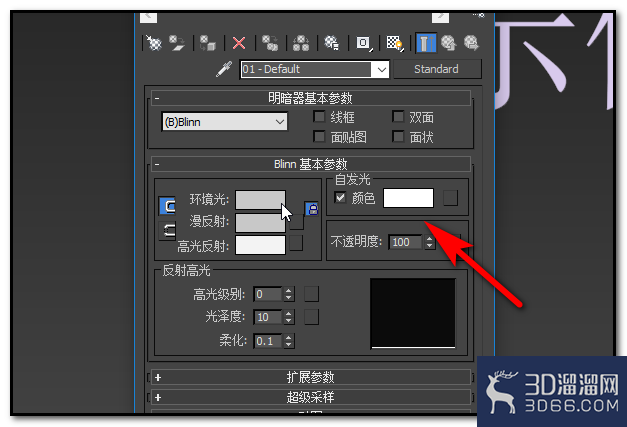Viewport: 627px width, 427px height.
Task: Open the 01 - Default material name dropdown
Action: tap(381, 70)
